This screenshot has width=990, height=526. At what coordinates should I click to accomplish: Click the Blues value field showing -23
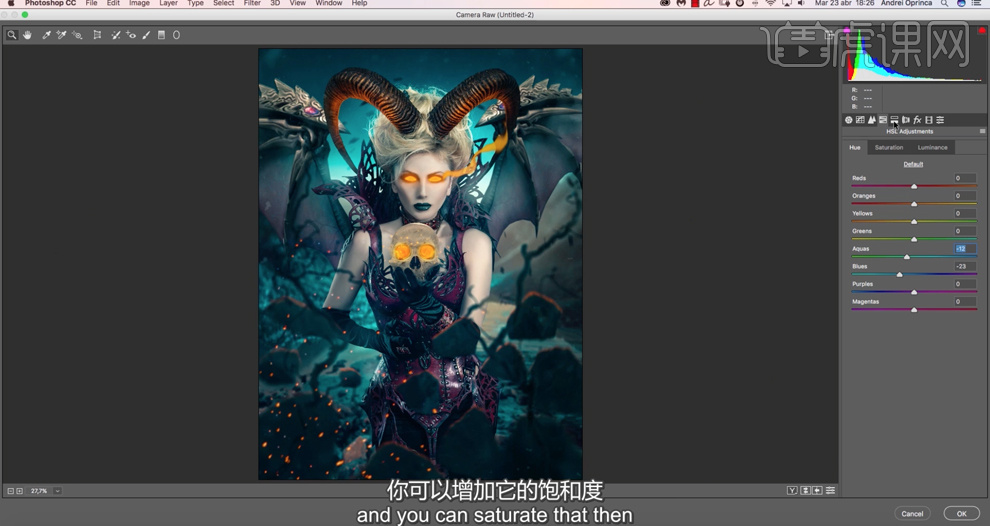[x=964, y=266]
